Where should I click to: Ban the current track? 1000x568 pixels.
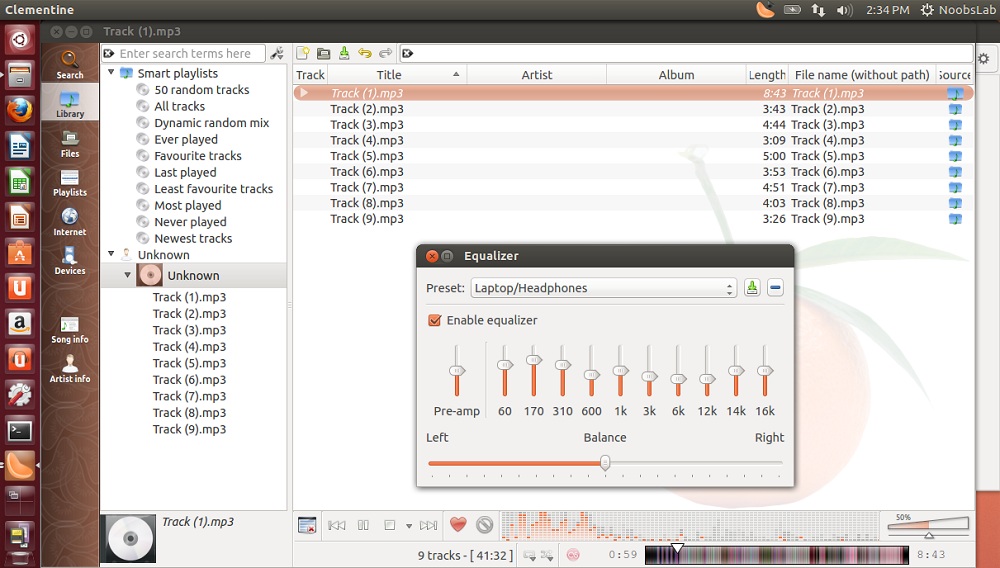[x=485, y=525]
